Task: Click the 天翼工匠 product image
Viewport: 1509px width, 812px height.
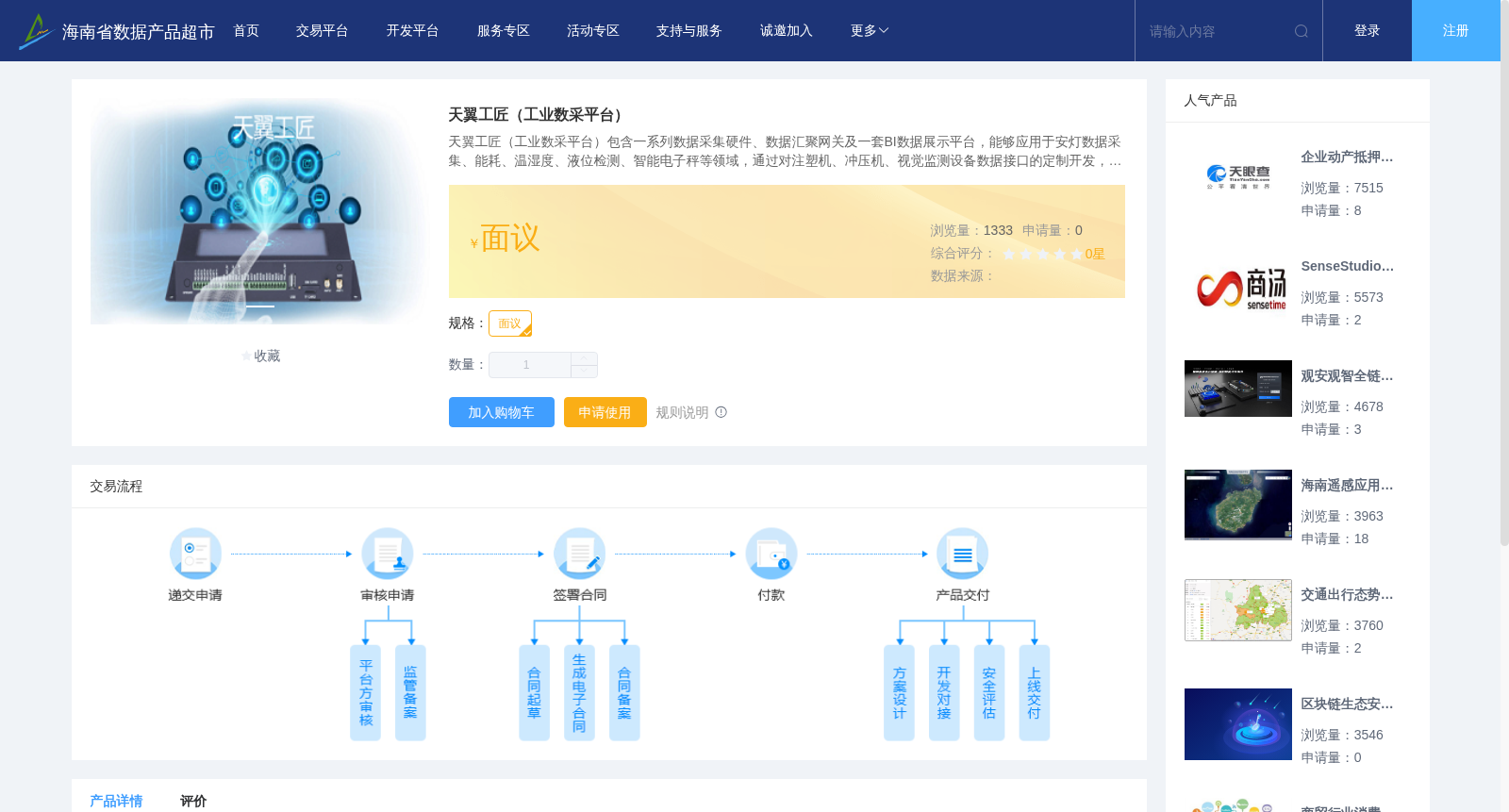Action: click(x=258, y=211)
